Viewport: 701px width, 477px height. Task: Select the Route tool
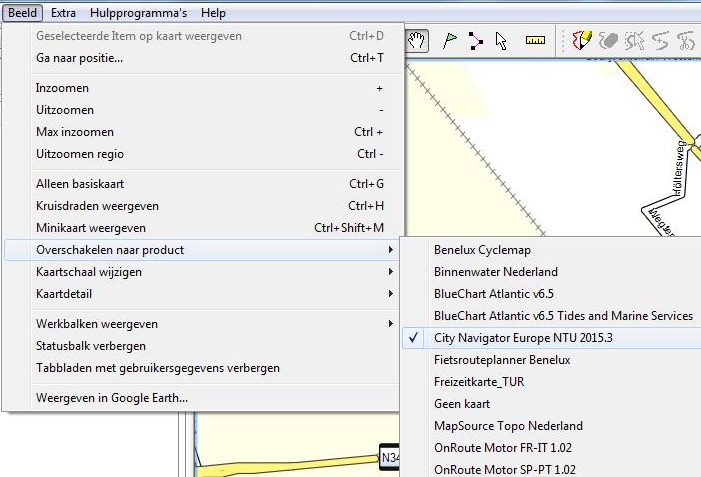point(476,41)
